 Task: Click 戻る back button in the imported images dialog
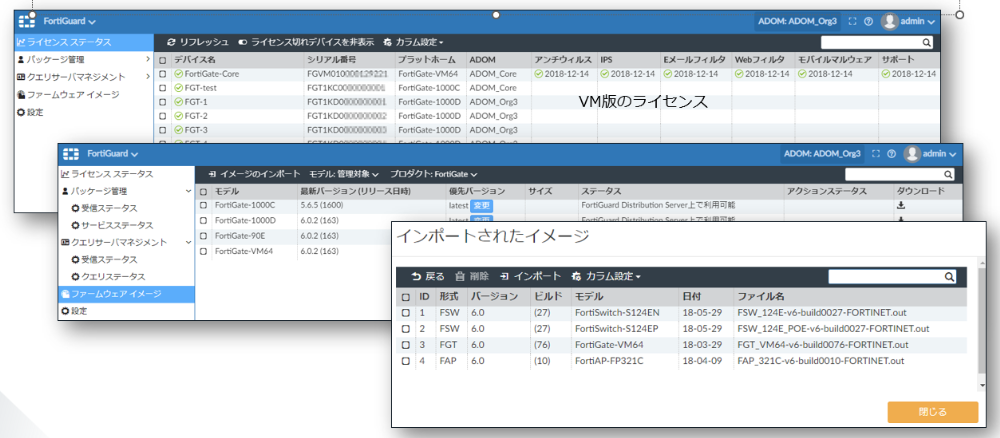429,276
